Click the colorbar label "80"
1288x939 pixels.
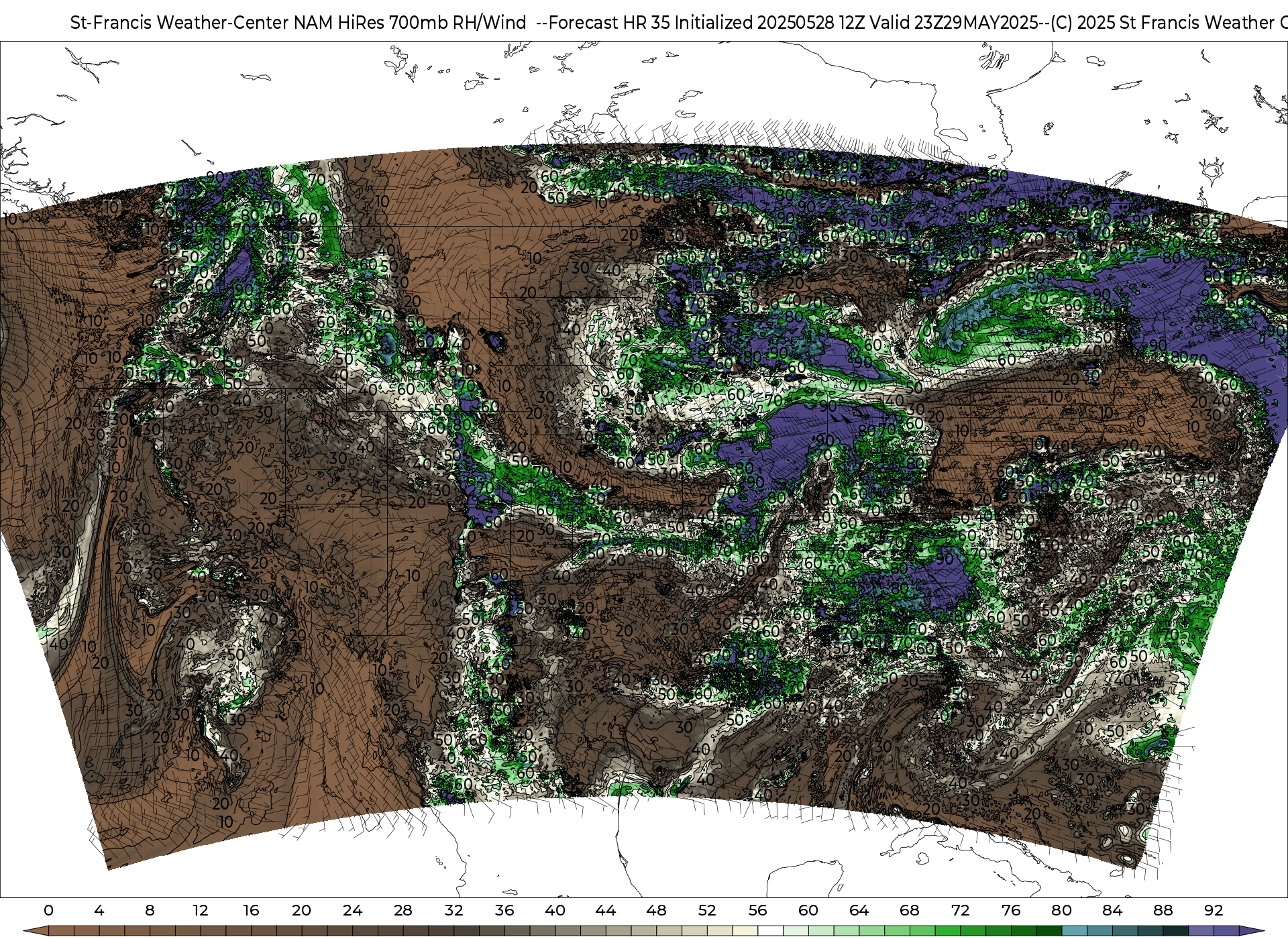point(1061,910)
